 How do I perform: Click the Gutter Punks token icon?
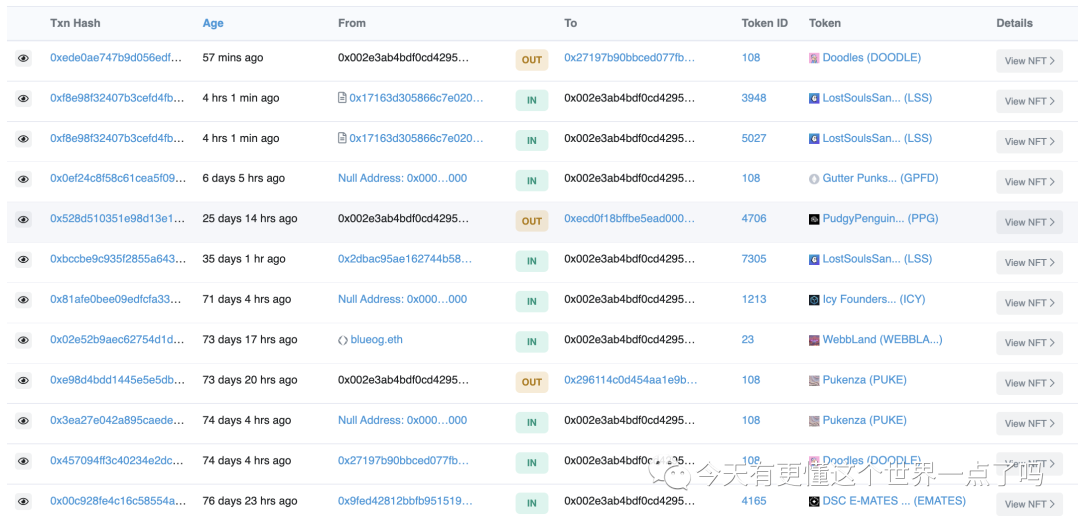pyautogui.click(x=814, y=179)
